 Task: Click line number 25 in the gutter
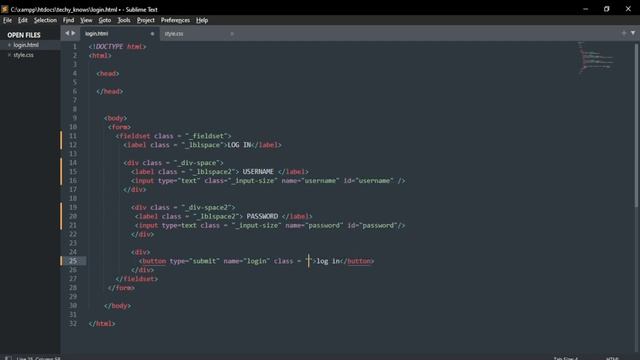pos(73,261)
